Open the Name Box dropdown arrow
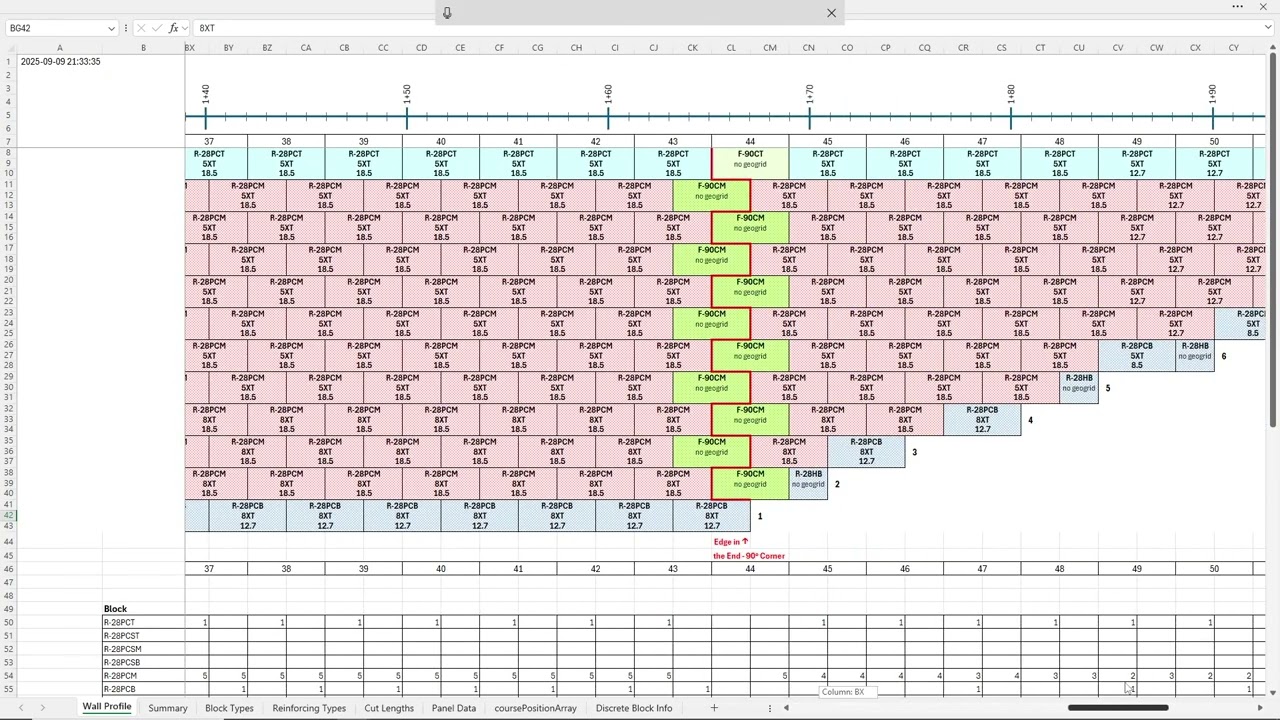This screenshot has height=720, width=1280. point(111,28)
